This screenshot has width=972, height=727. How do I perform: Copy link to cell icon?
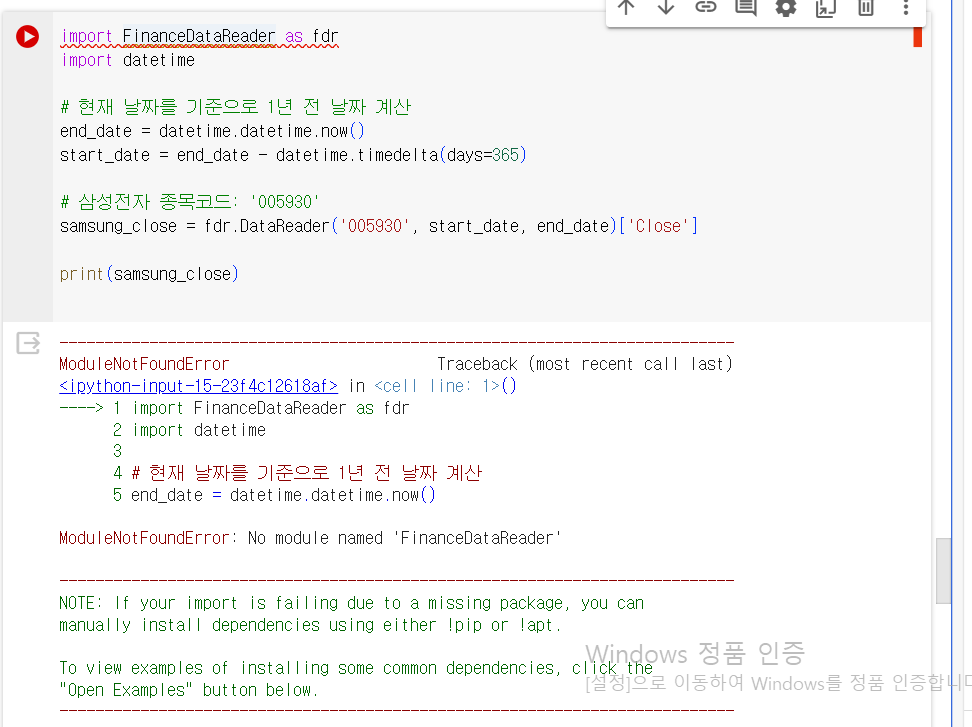705,7
